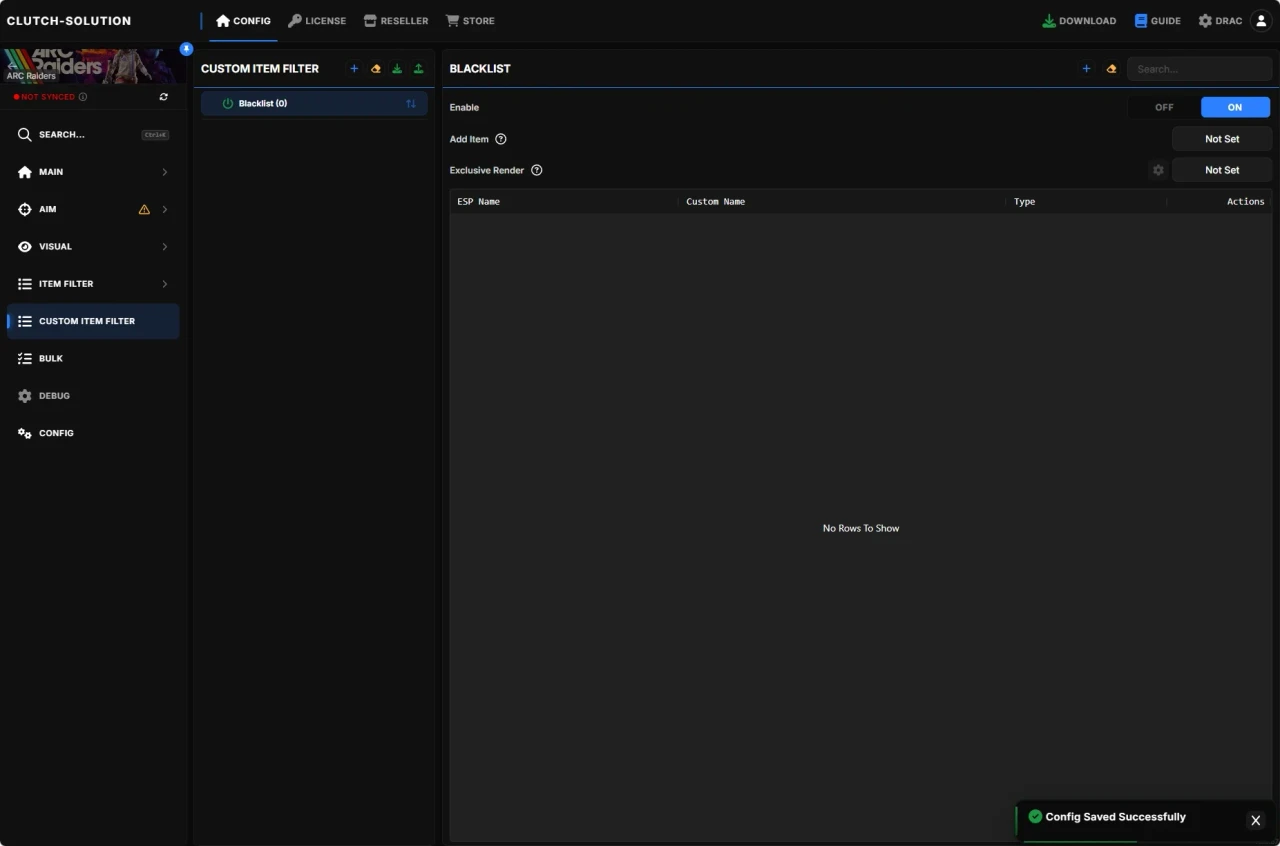Click the CLUTCH-SOLUTION logo text
This screenshot has width=1280, height=846.
(x=69, y=21)
